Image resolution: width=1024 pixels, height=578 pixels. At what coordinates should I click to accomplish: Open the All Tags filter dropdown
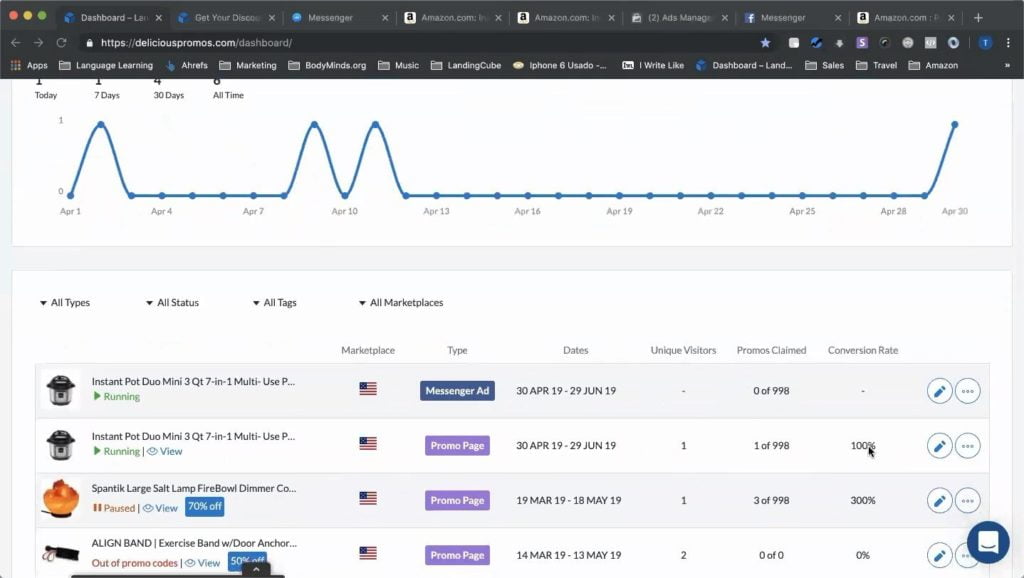pos(274,302)
